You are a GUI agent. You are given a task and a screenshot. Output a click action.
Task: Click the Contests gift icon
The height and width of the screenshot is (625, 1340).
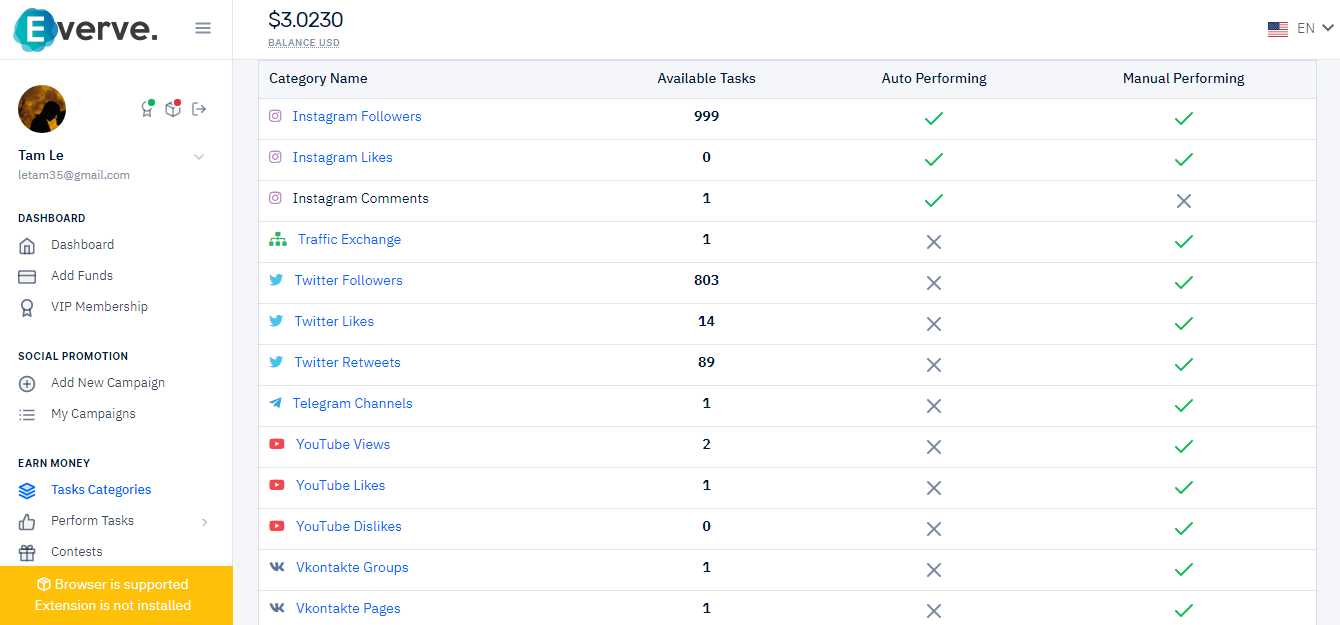tap(27, 552)
